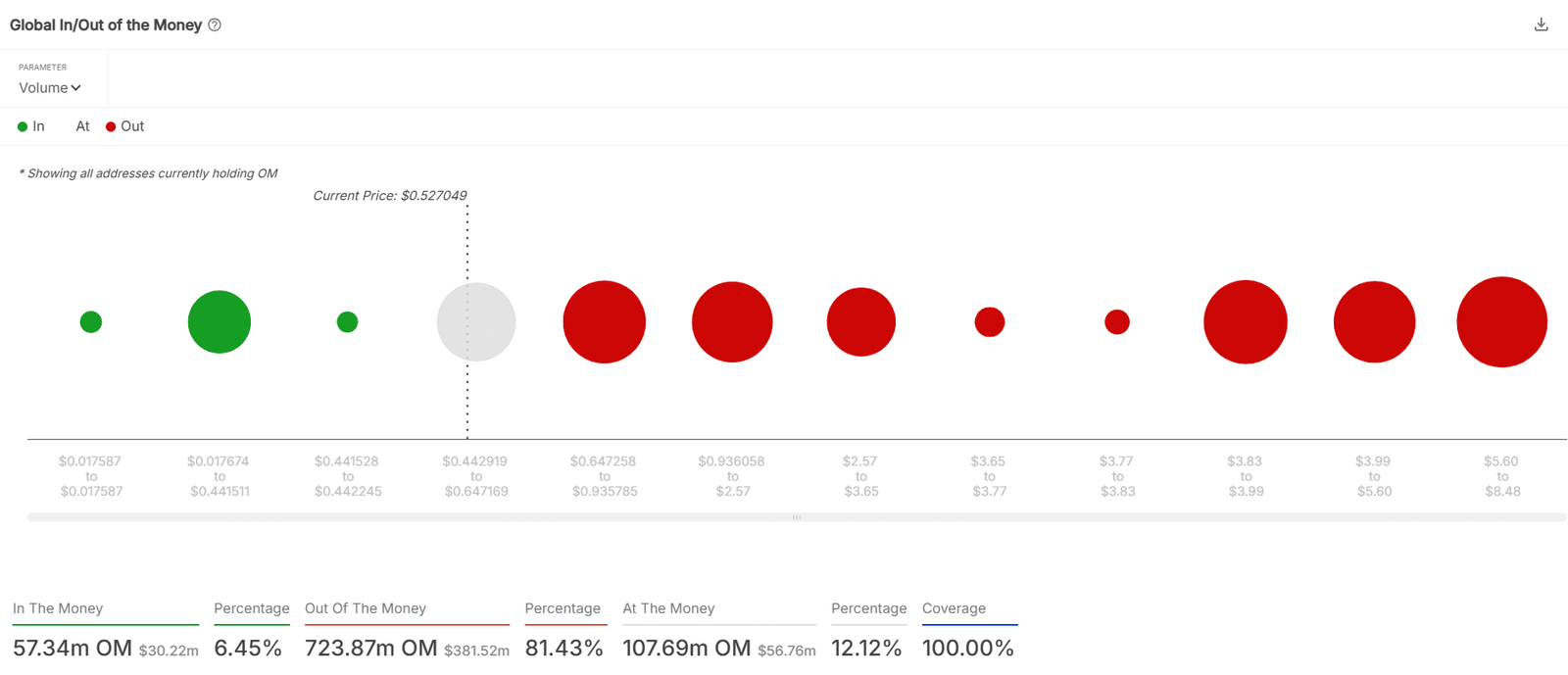Image resolution: width=1568 pixels, height=675 pixels.
Task: Open the Volume parameter dropdown
Action: point(50,88)
